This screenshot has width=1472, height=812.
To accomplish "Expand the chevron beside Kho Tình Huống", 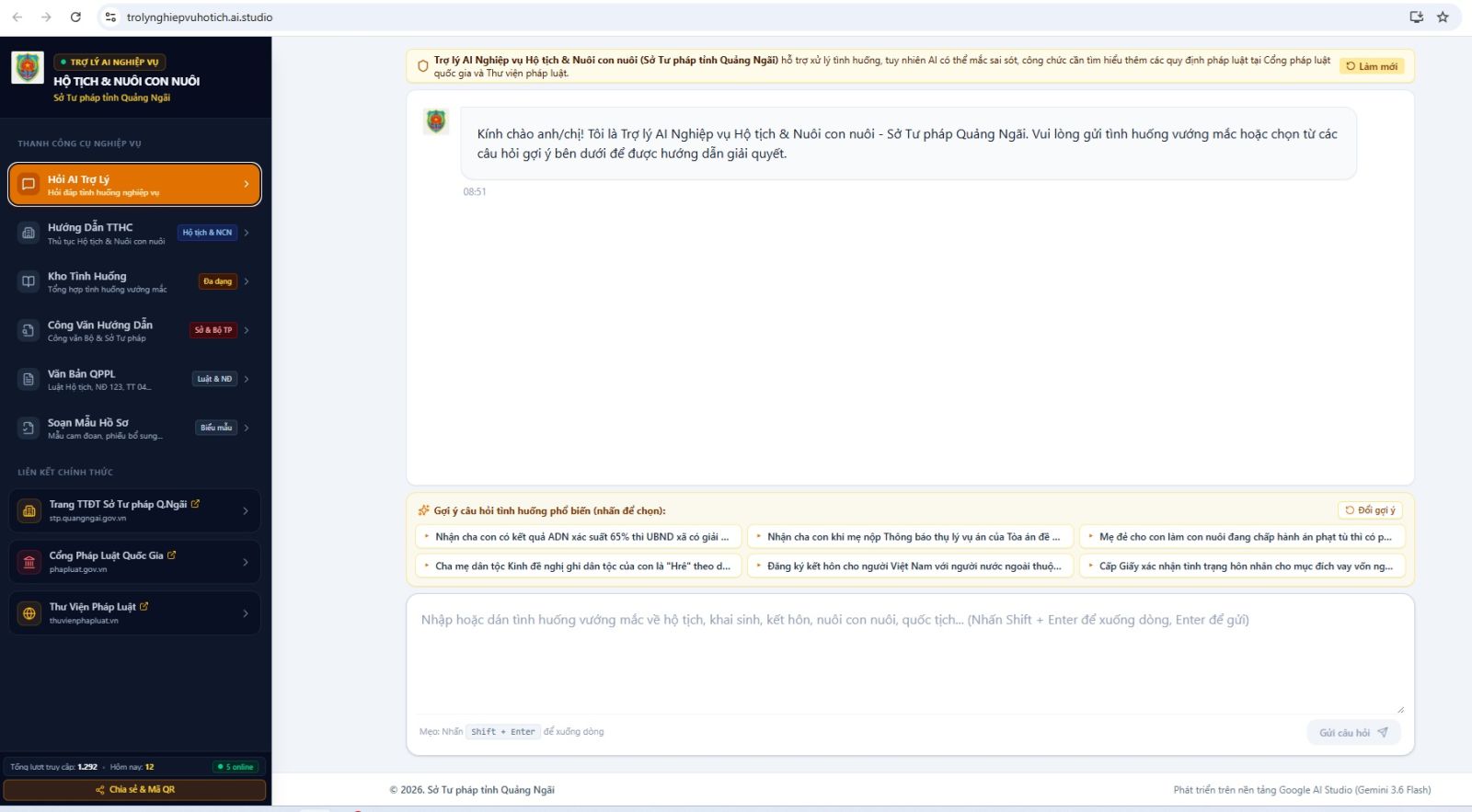I will click(247, 281).
